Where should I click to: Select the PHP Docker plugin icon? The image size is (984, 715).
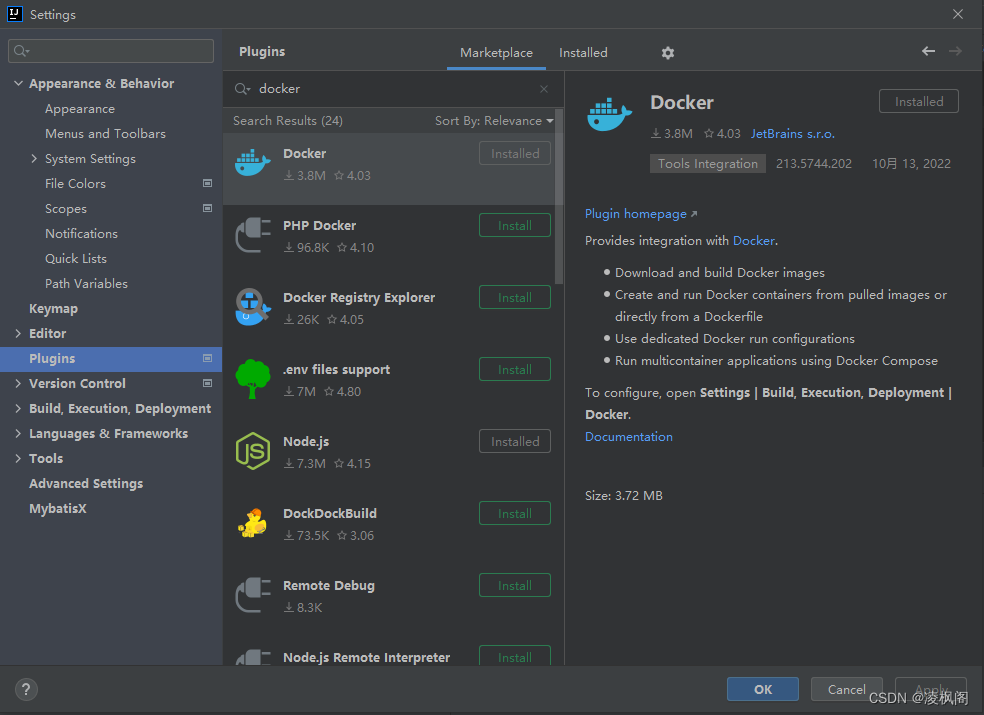pos(253,234)
